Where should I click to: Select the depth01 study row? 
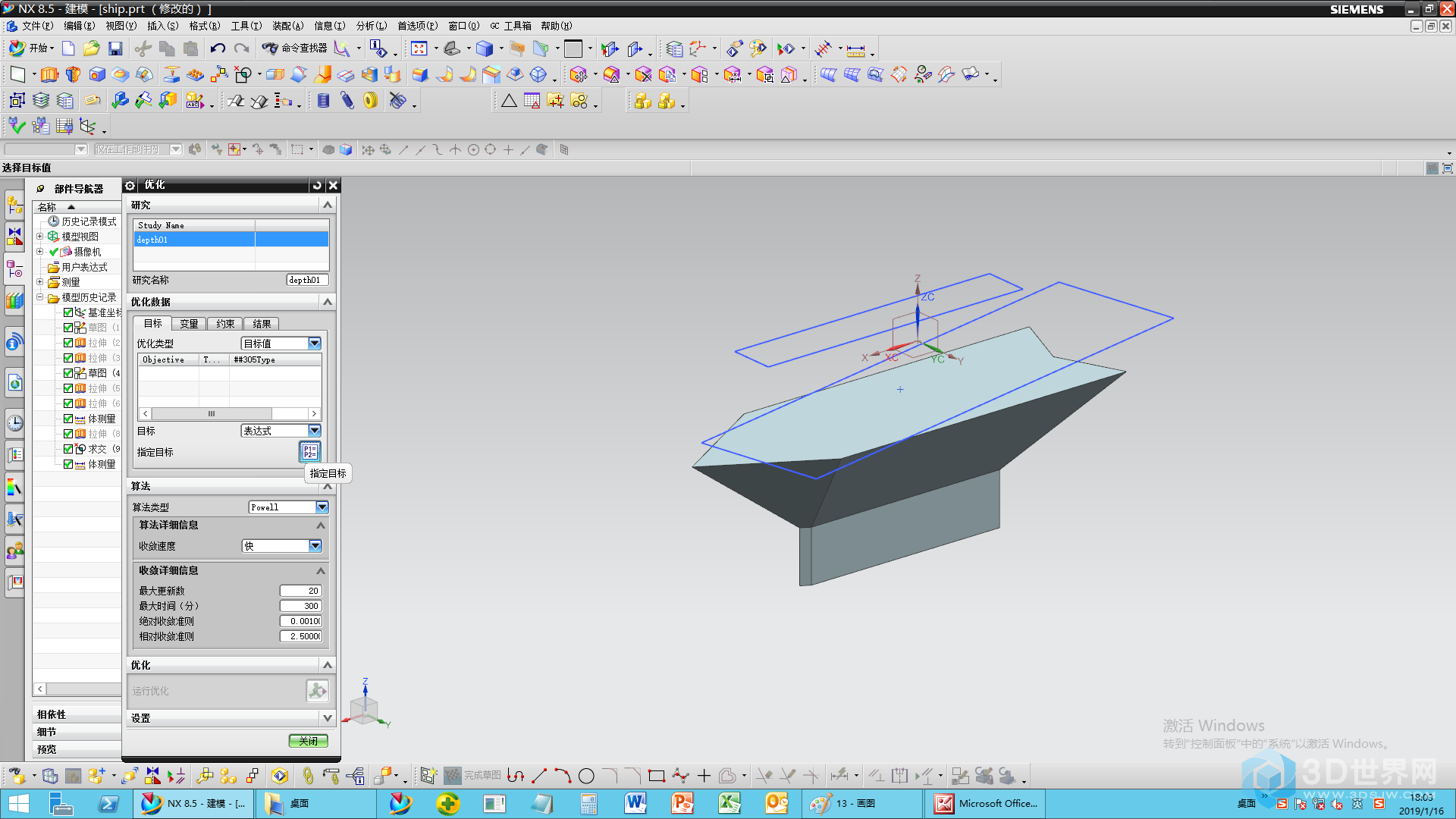point(231,240)
